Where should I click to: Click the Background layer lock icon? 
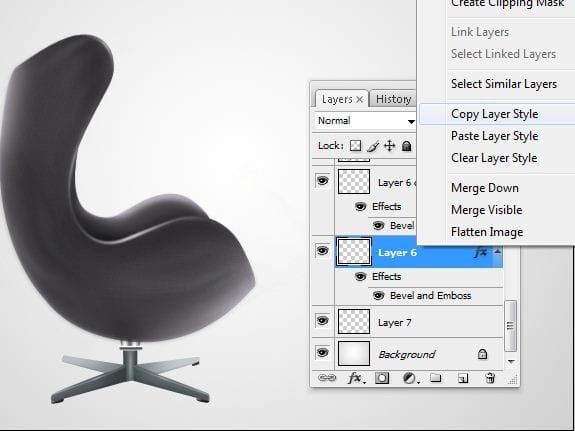coord(482,354)
